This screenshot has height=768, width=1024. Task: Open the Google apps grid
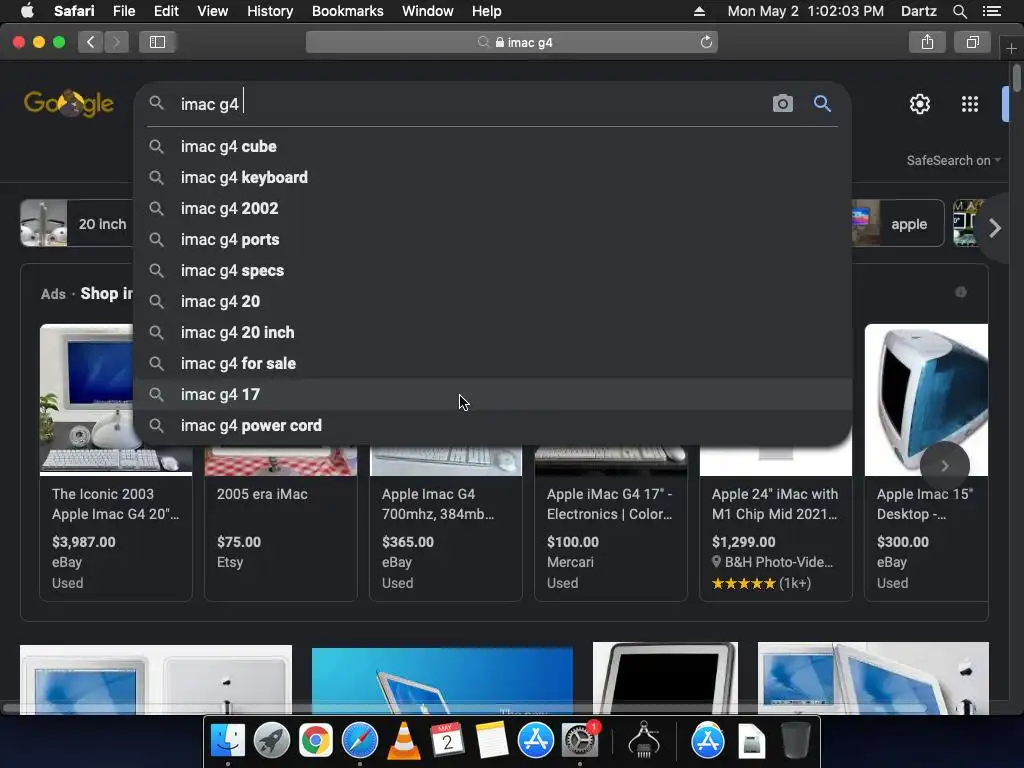[x=970, y=104]
